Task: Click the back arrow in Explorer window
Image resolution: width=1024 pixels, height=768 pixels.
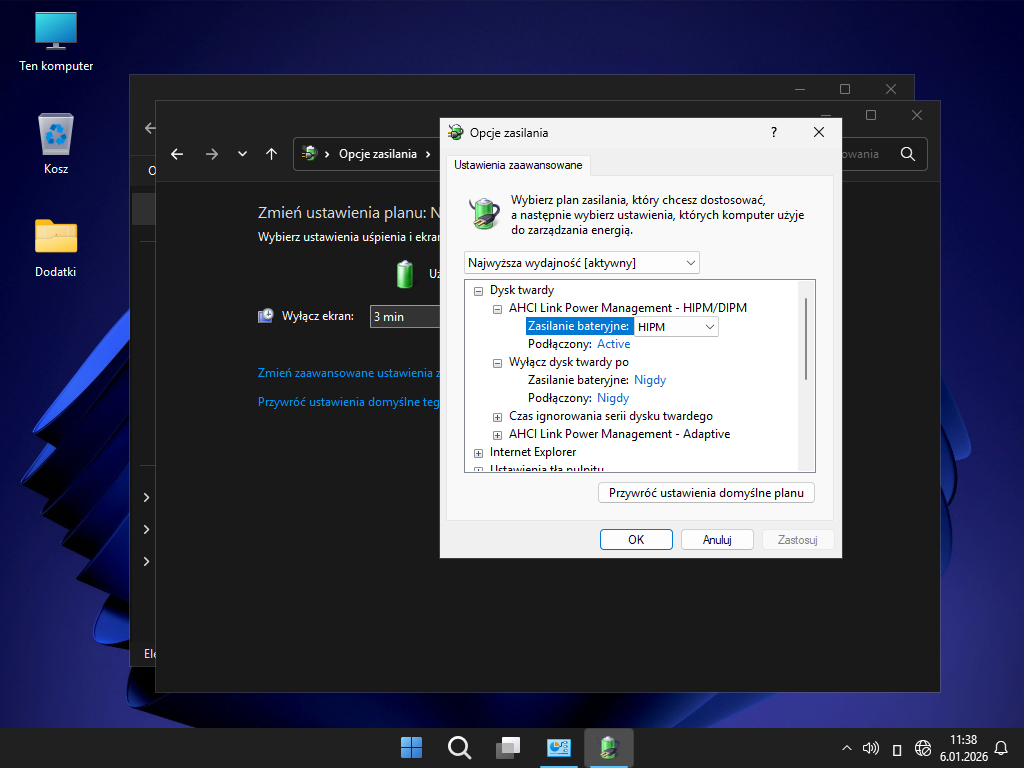Action: (177, 154)
